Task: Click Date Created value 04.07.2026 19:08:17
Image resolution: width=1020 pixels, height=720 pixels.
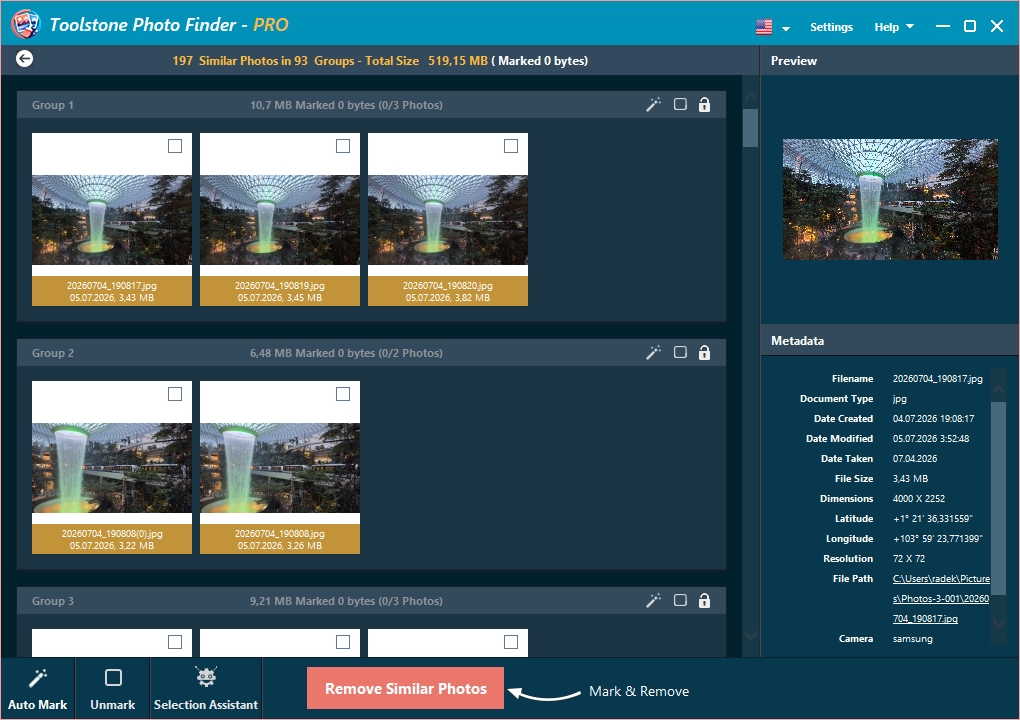Action: click(933, 418)
